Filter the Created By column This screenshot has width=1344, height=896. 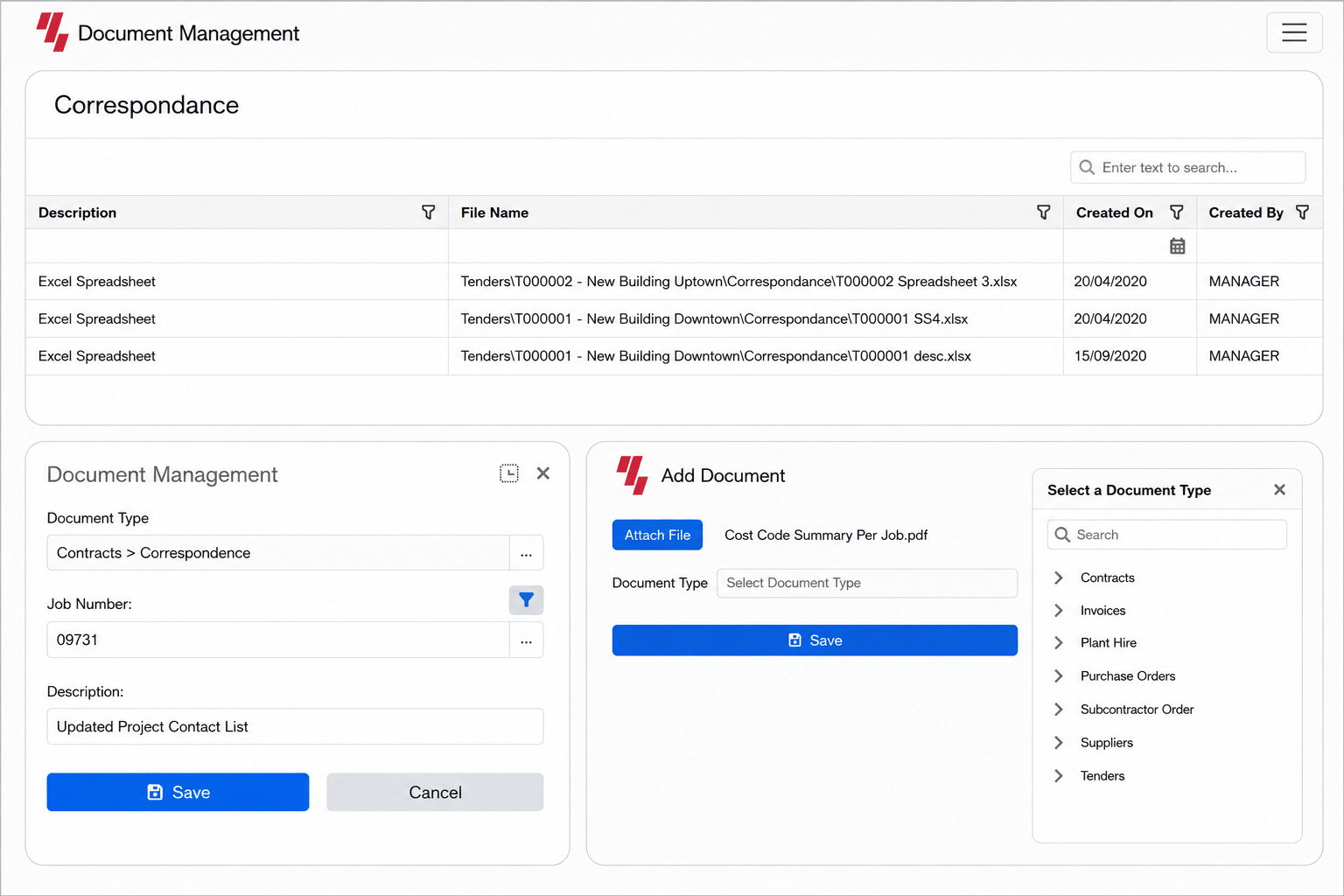pos(1302,213)
